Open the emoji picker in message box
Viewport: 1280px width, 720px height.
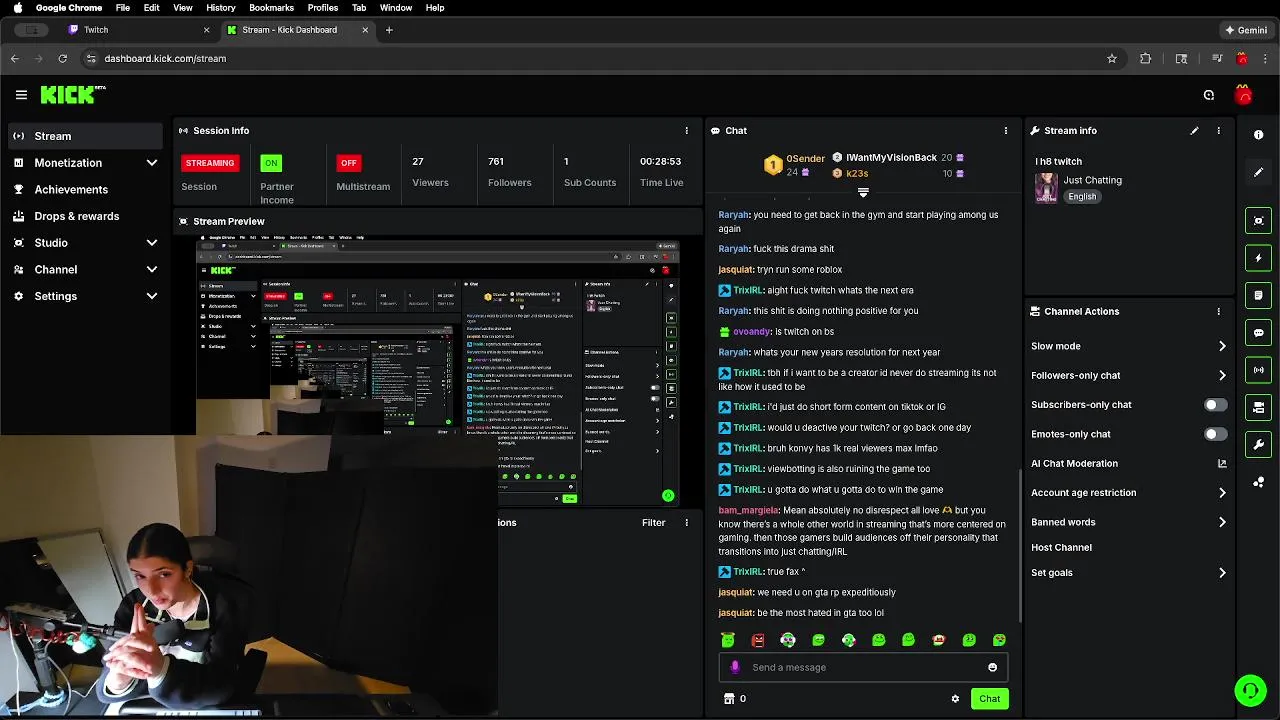click(x=992, y=667)
